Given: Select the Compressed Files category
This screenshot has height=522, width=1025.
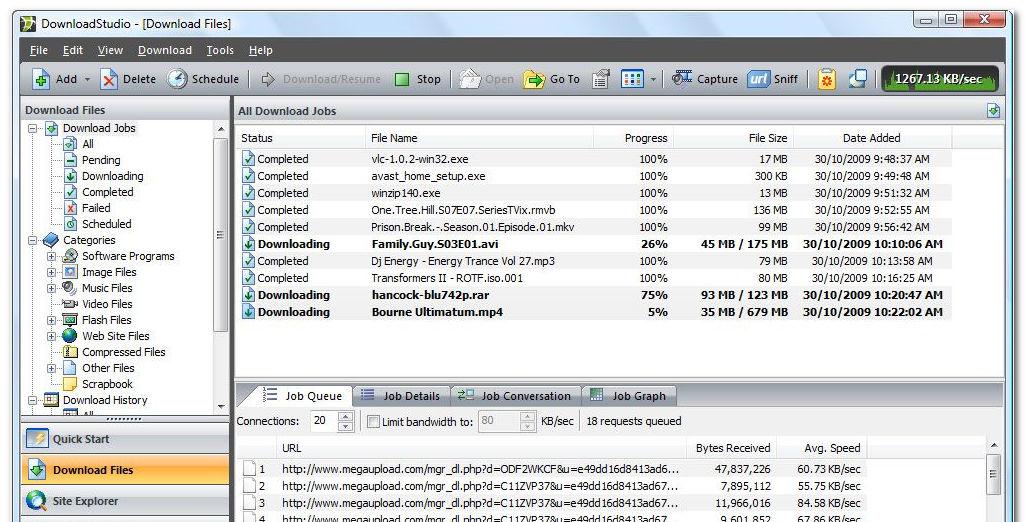Looking at the screenshot, I should click(123, 352).
